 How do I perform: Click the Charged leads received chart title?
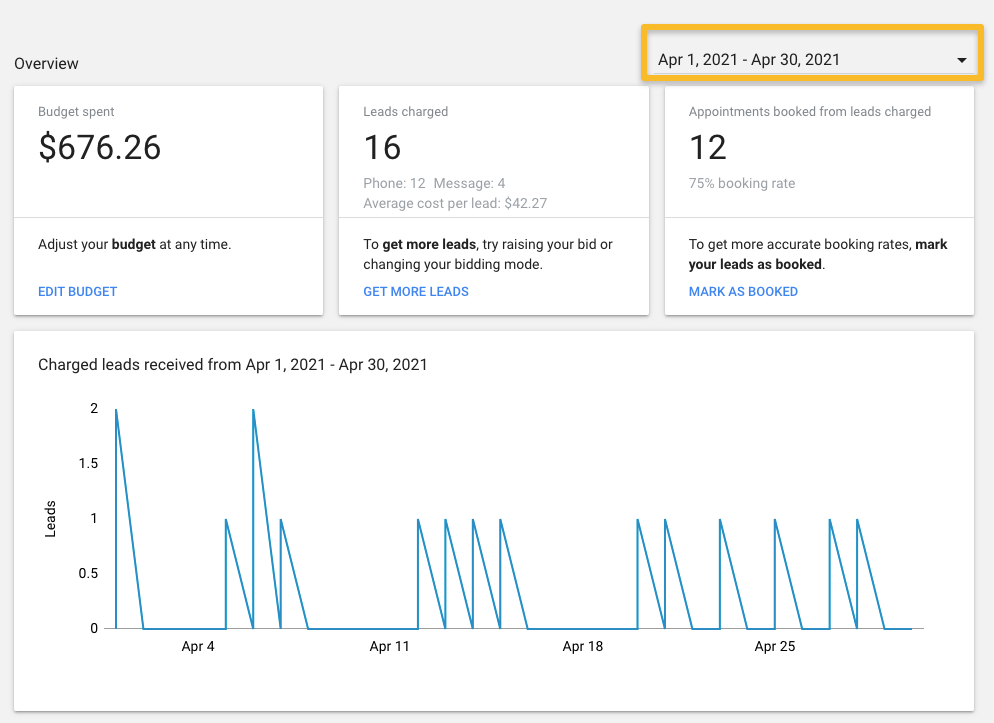232,365
